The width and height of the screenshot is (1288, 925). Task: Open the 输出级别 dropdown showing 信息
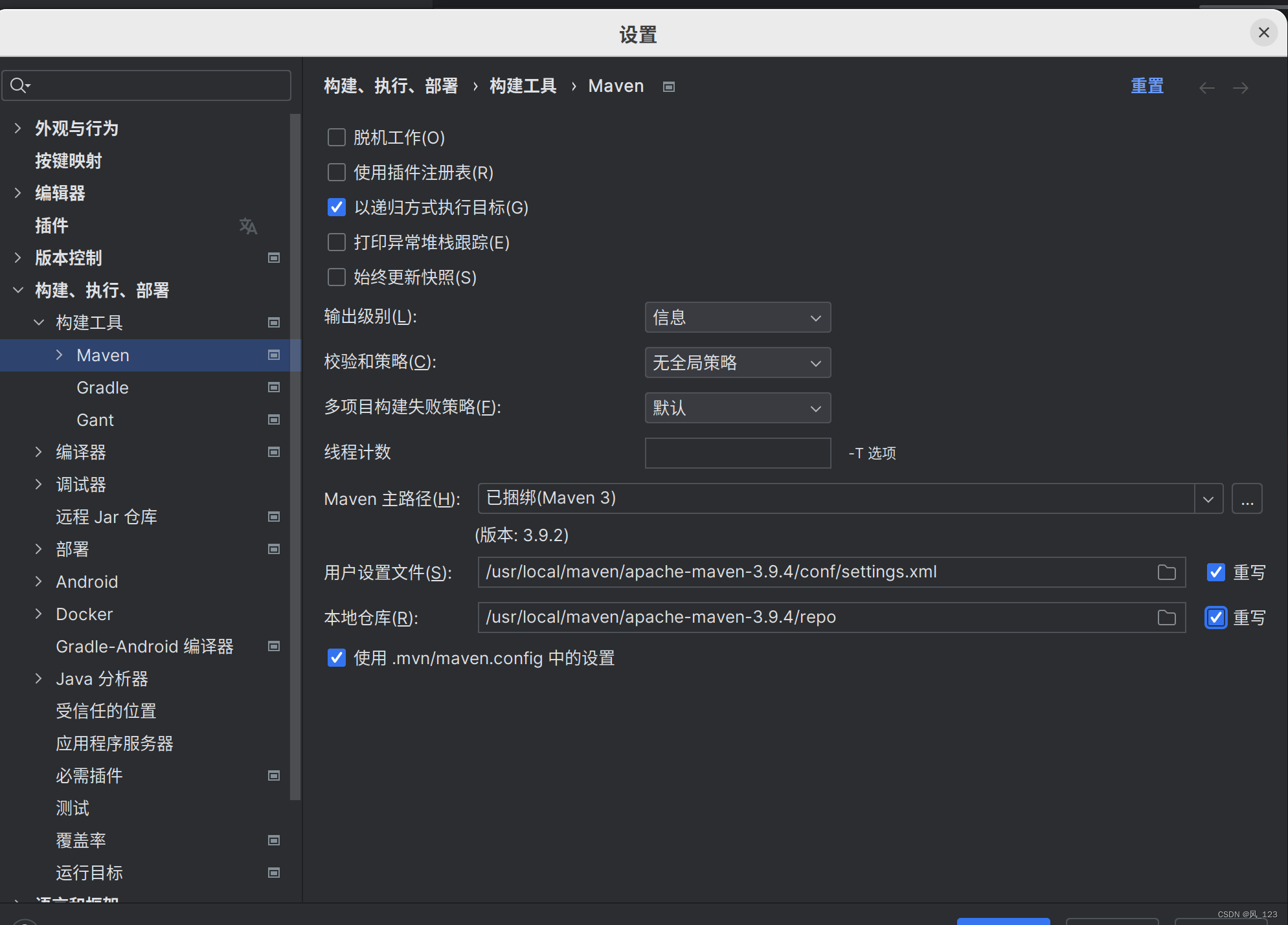pyautogui.click(x=738, y=317)
